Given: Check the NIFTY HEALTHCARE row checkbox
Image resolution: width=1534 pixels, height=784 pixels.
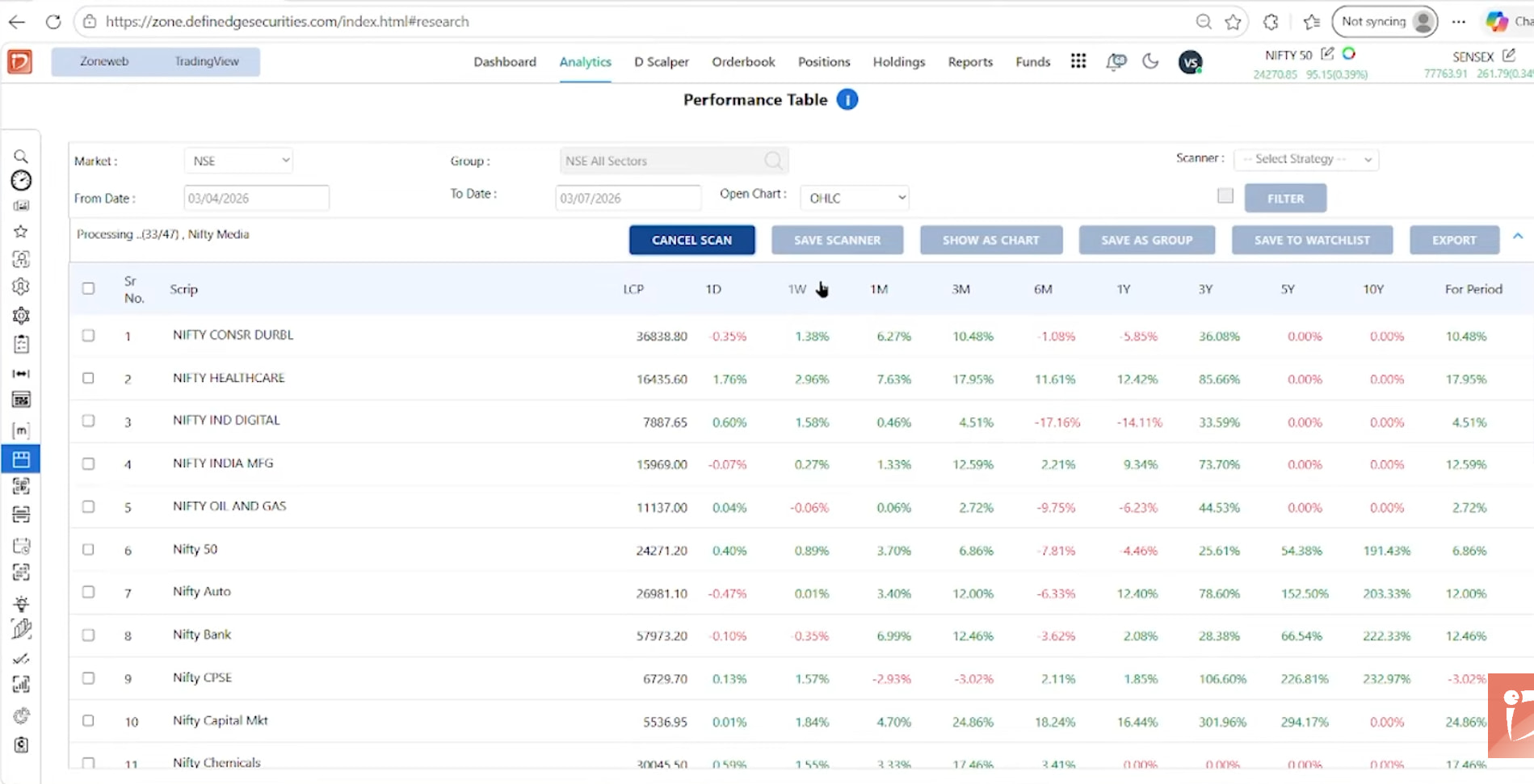Looking at the screenshot, I should click(x=88, y=378).
